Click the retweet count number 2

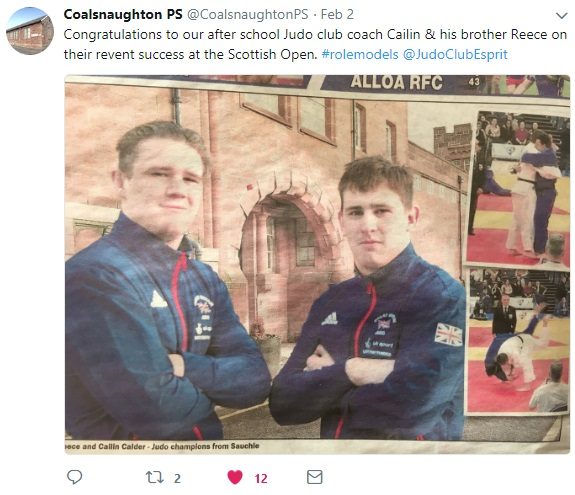coord(177,478)
